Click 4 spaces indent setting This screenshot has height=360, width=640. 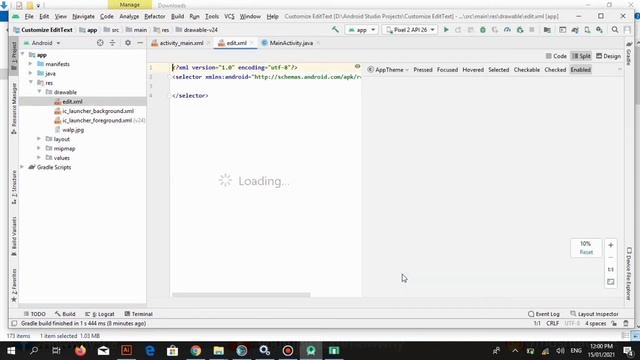pyautogui.click(x=596, y=323)
